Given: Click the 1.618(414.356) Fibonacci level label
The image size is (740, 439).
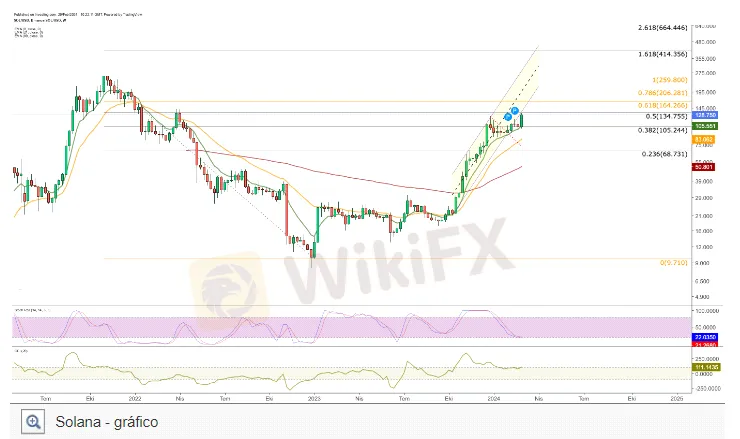Looking at the screenshot, I should pyautogui.click(x=663, y=54).
